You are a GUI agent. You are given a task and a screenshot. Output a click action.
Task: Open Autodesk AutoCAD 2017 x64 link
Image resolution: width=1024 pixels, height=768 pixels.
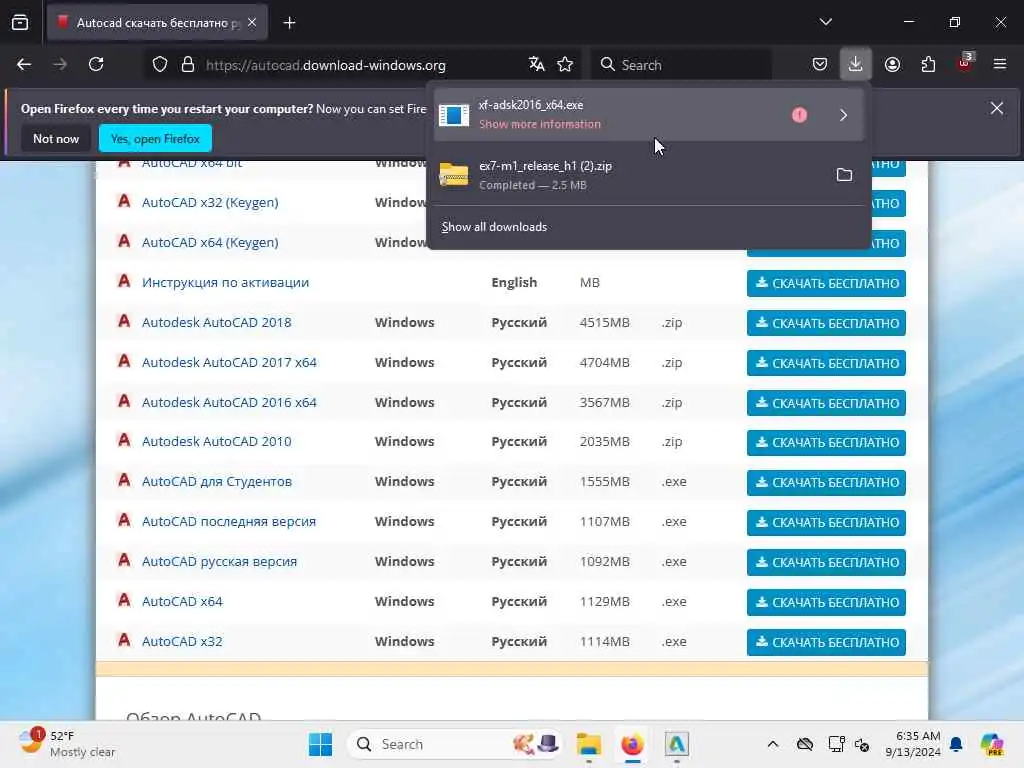(229, 362)
